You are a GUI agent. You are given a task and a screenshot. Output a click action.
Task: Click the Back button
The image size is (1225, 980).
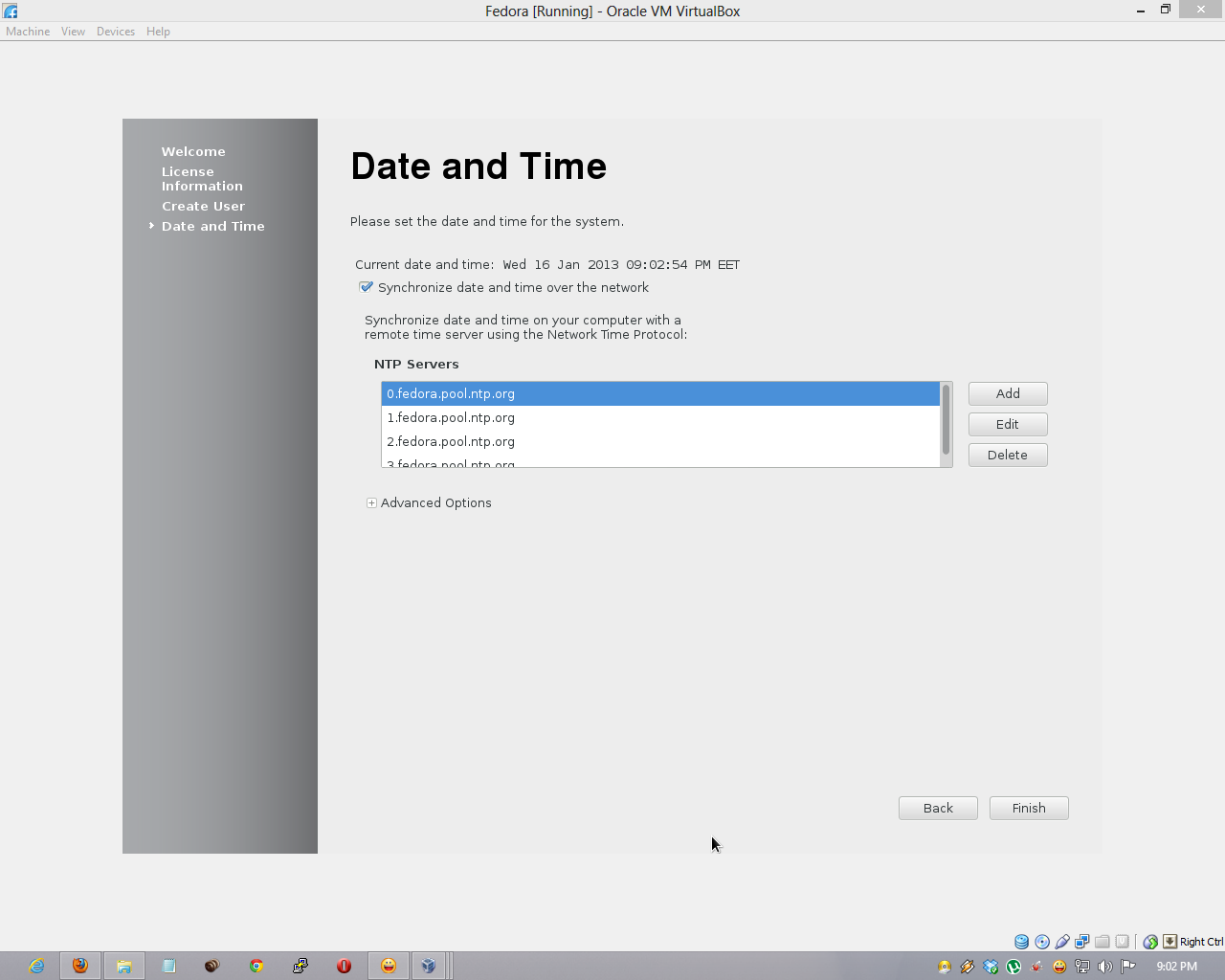[938, 808]
